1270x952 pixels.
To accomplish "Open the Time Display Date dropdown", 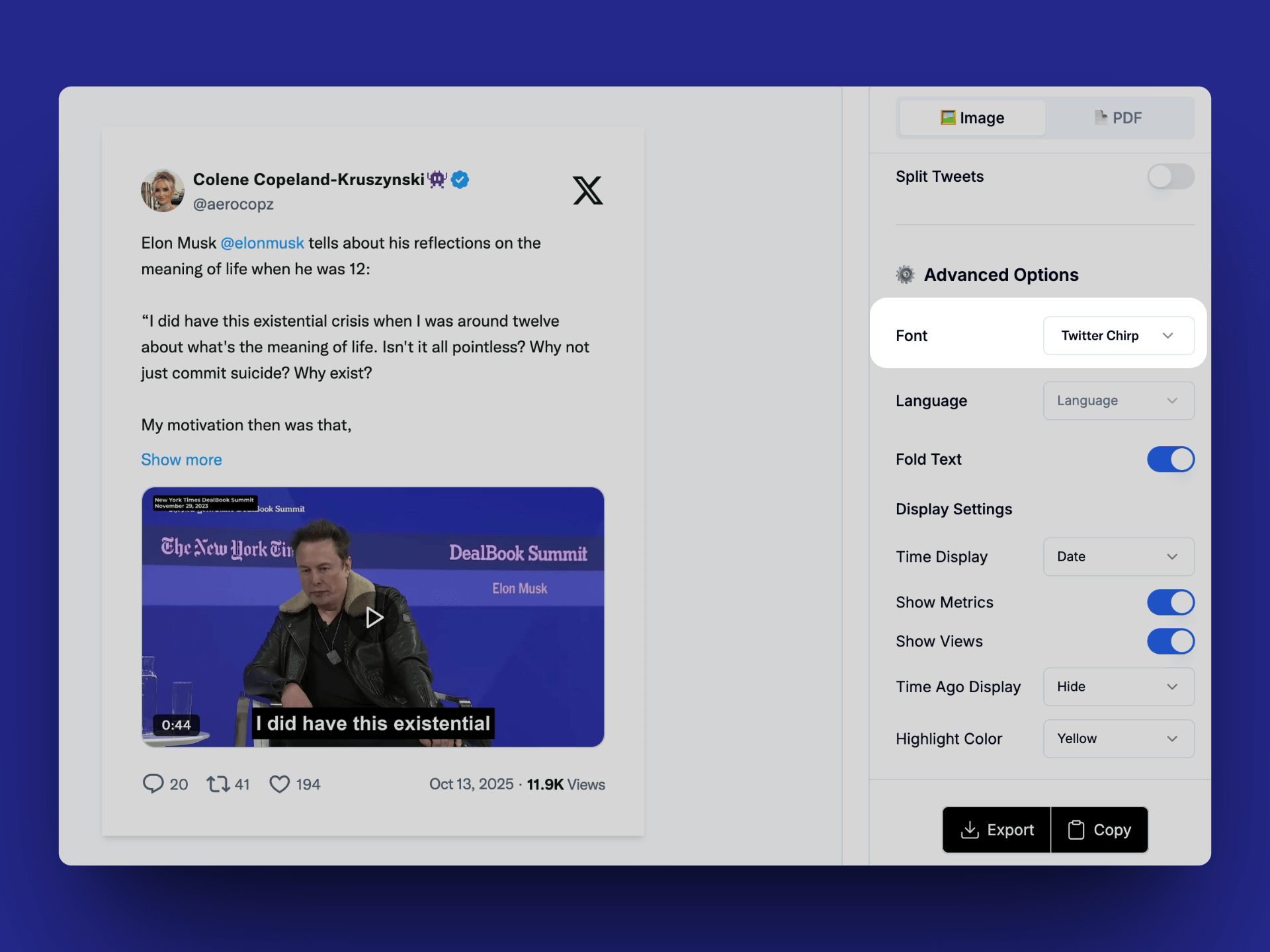I will [x=1118, y=557].
